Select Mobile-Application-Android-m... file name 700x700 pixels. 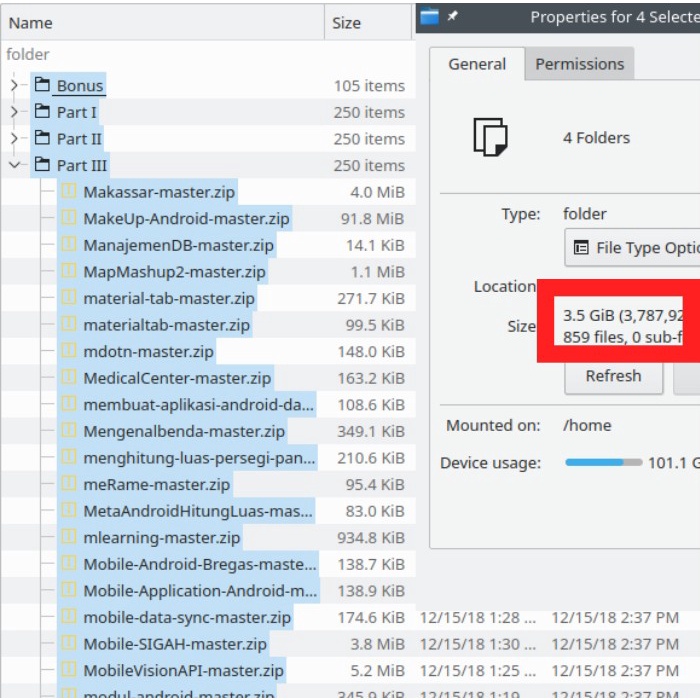tap(200, 591)
